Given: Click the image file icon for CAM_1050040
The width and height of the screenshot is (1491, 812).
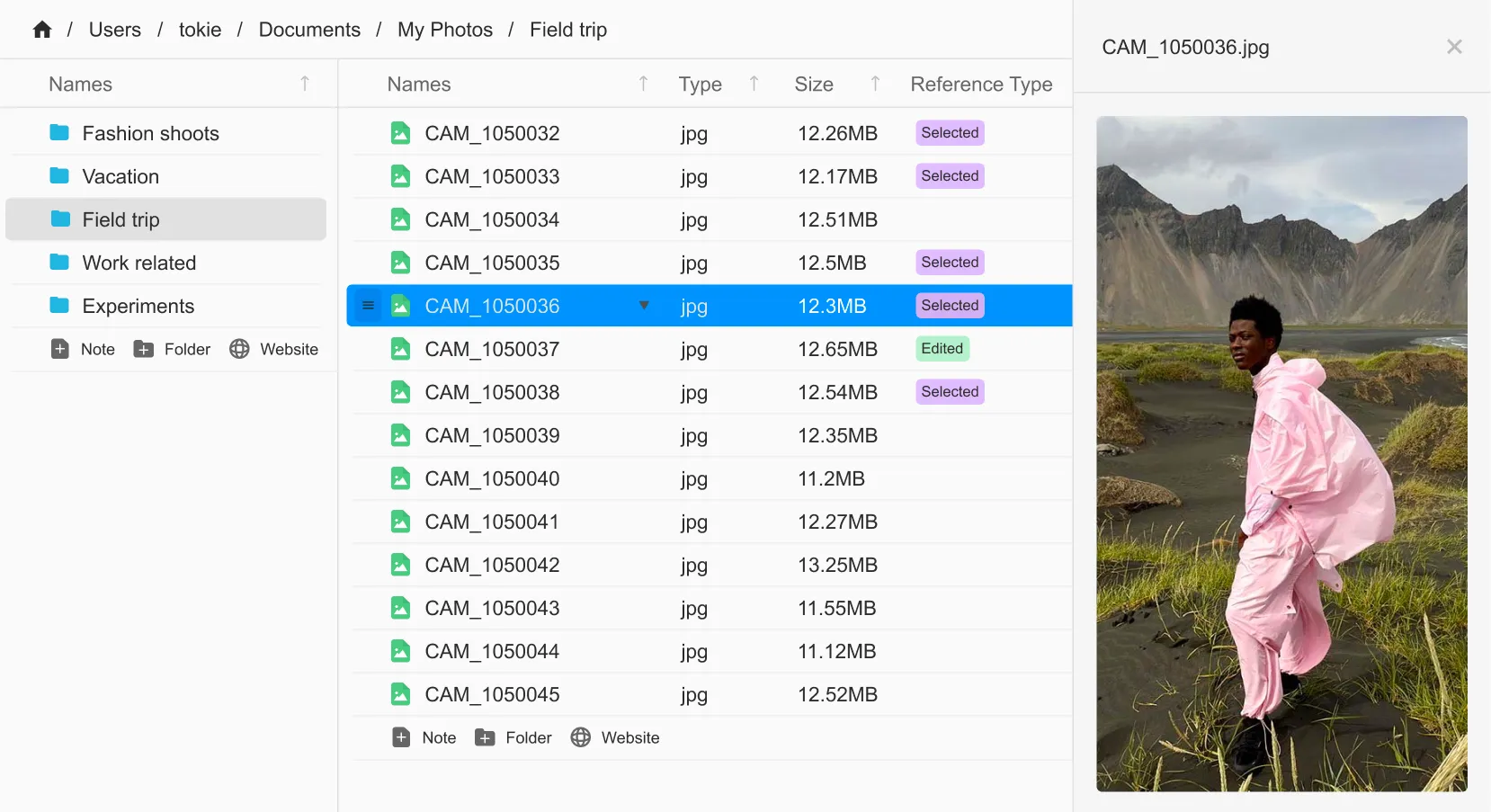Looking at the screenshot, I should pos(400,478).
